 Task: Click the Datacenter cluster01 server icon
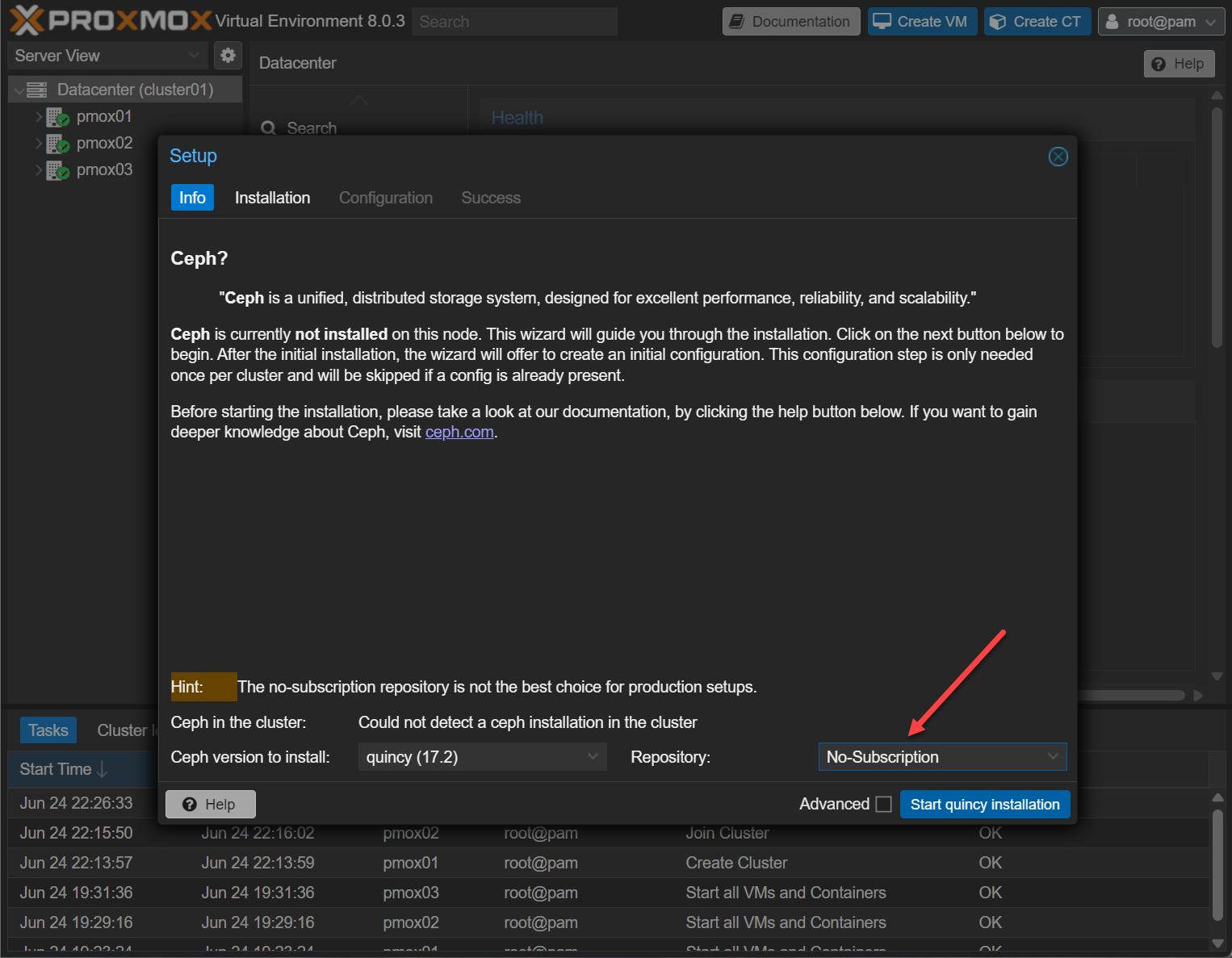tap(37, 90)
